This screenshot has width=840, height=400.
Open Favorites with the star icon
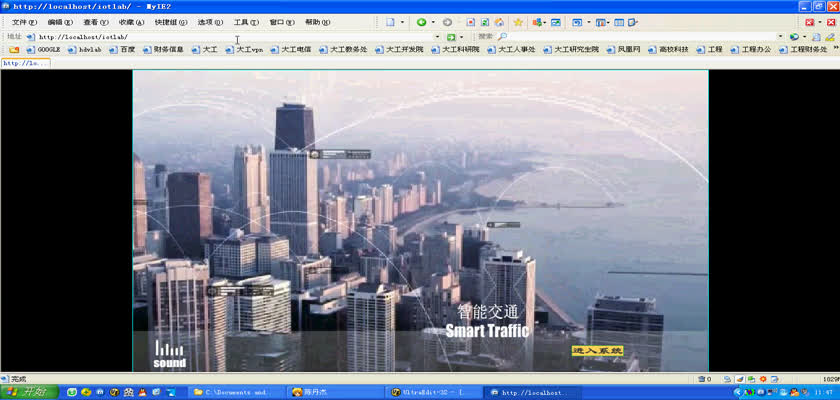(x=518, y=22)
